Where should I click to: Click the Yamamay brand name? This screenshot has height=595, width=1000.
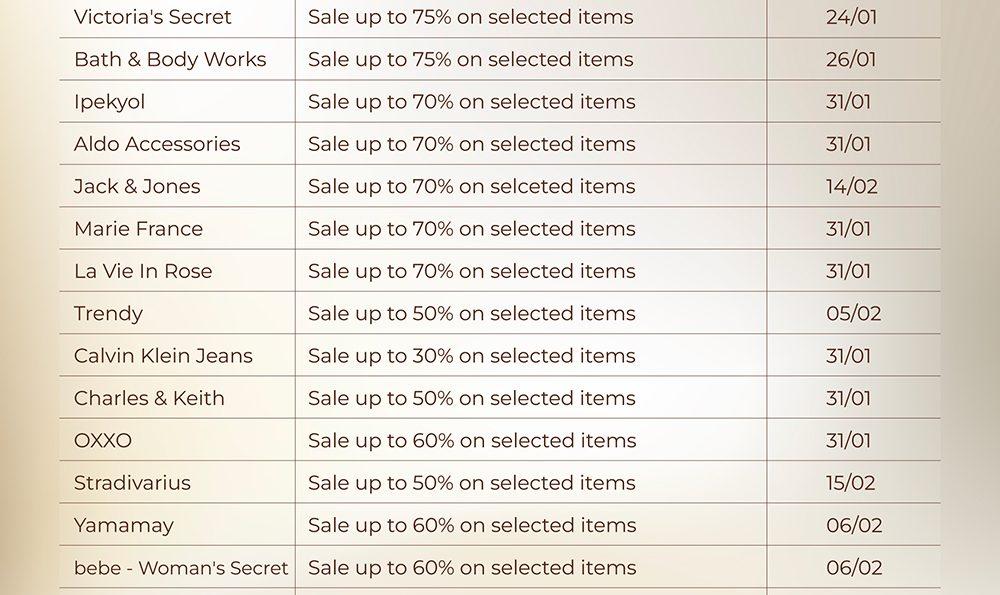[123, 525]
